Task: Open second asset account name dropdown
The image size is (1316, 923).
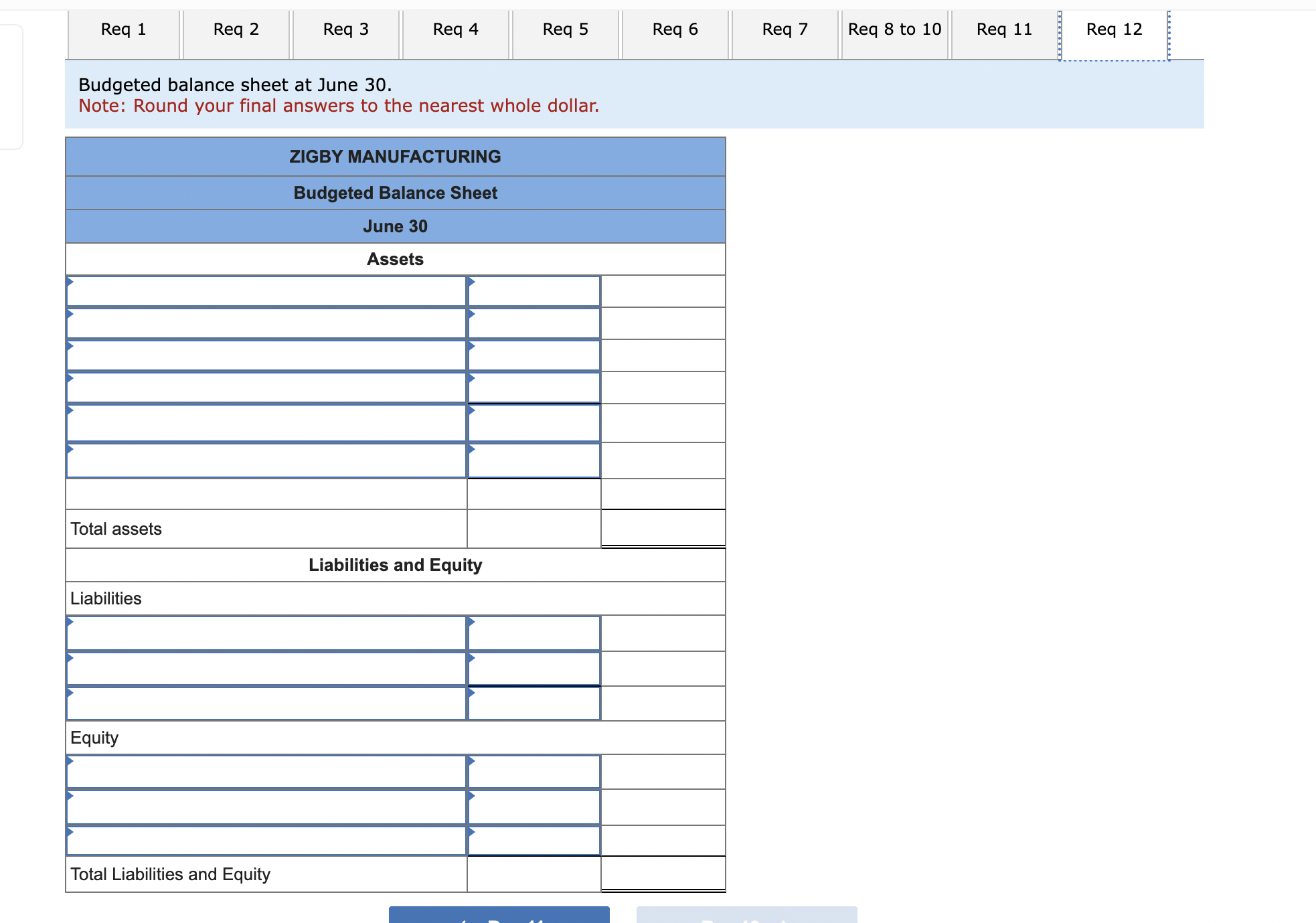Action: pos(266,323)
